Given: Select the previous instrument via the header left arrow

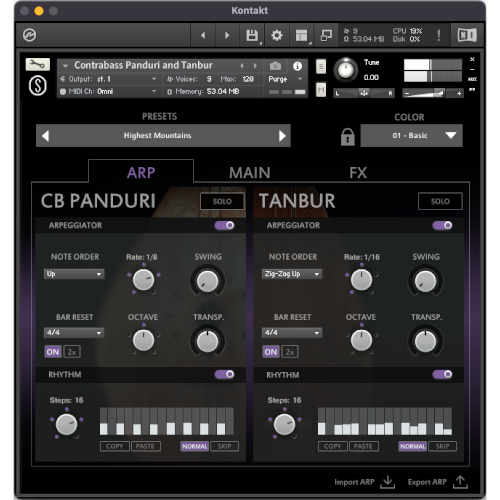Looking at the screenshot, I should (x=242, y=66).
